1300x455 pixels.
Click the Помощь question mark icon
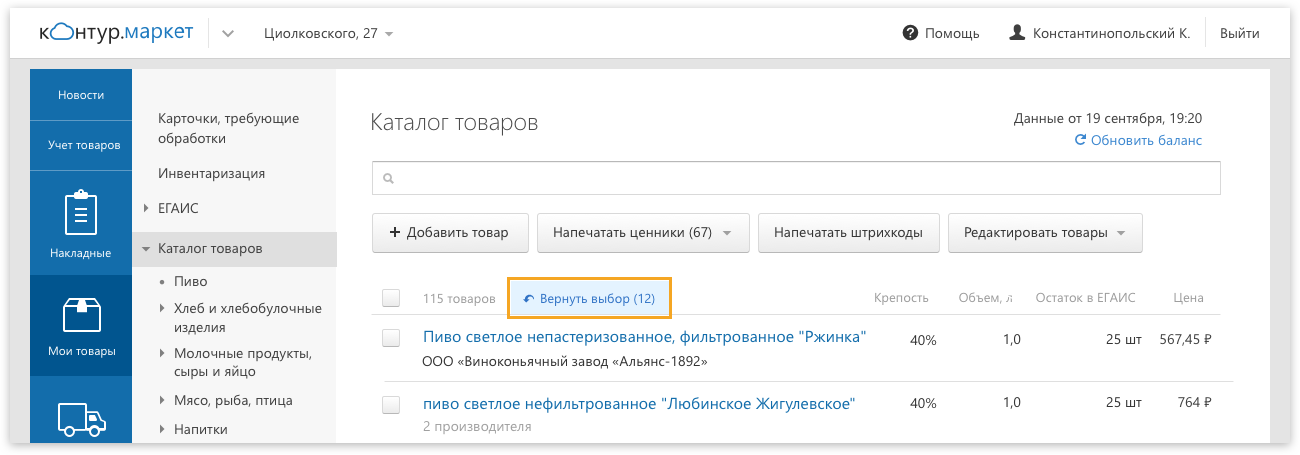pos(910,33)
